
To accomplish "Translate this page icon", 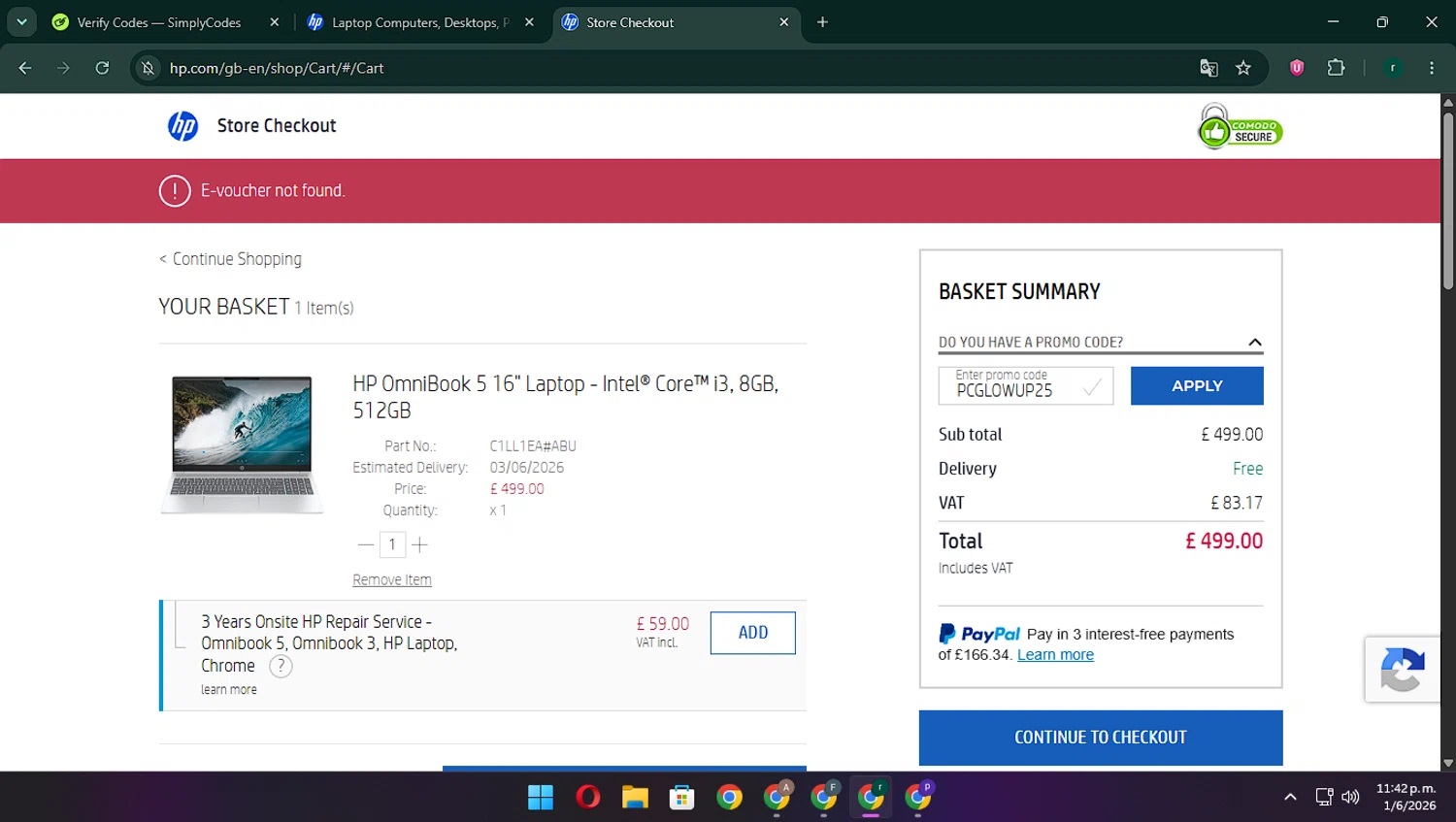I will click(1208, 68).
